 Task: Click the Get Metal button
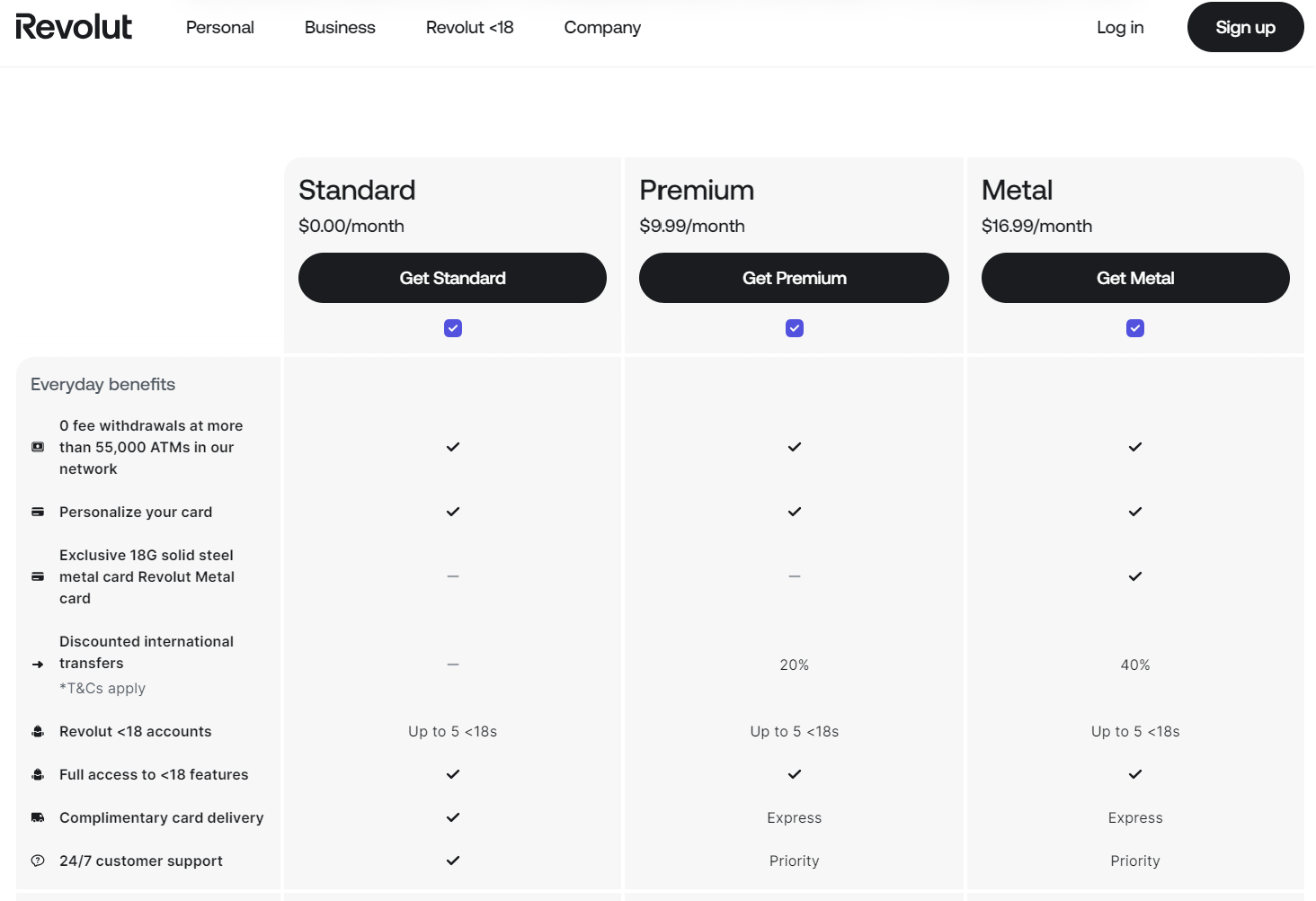(1135, 278)
